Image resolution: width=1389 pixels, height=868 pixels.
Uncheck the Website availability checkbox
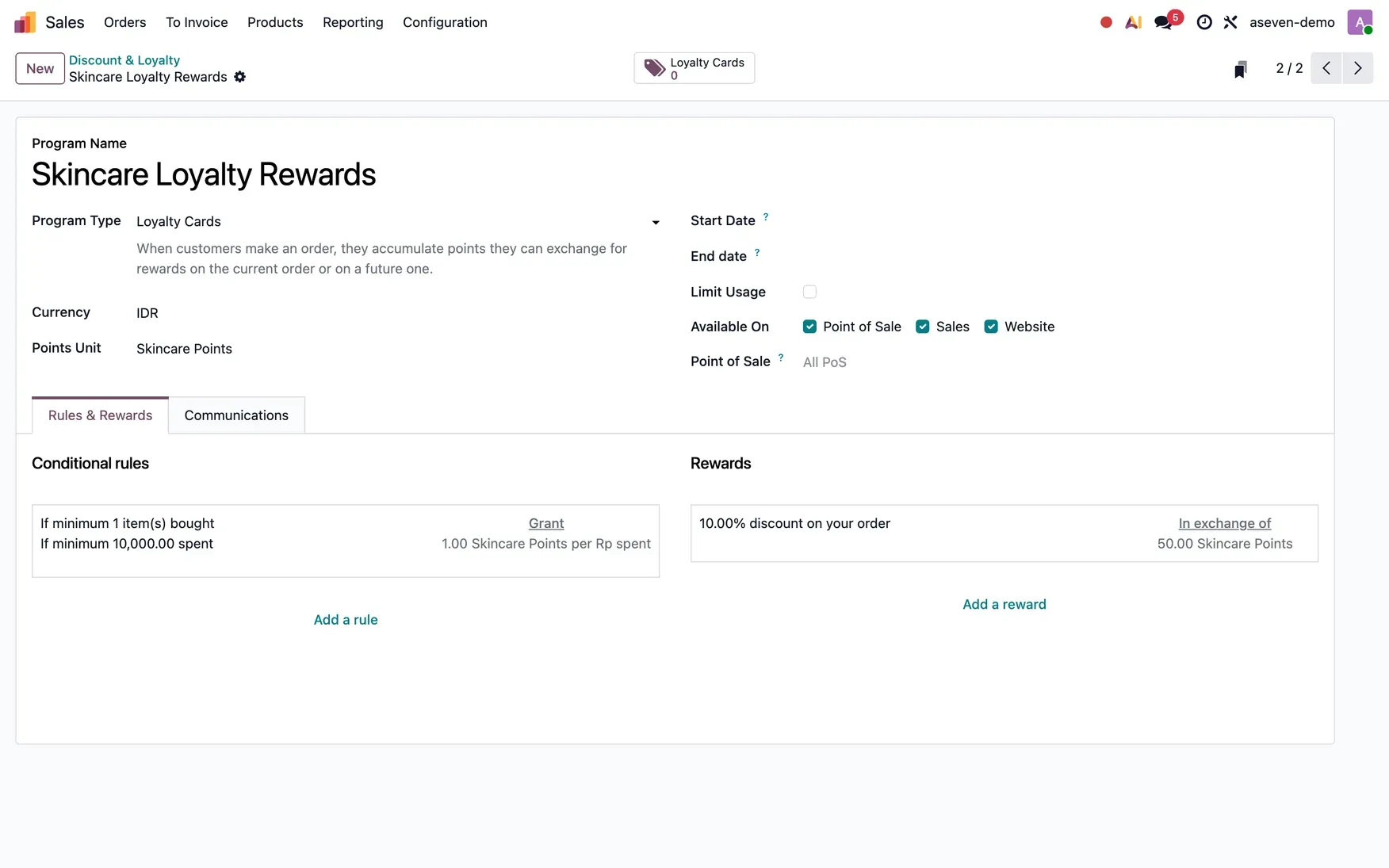991,327
